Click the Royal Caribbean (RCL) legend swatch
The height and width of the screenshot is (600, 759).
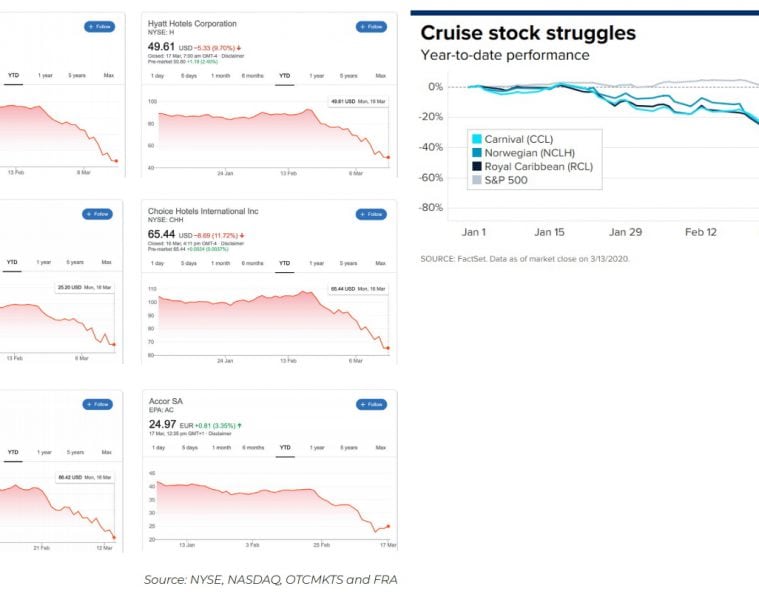click(478, 167)
